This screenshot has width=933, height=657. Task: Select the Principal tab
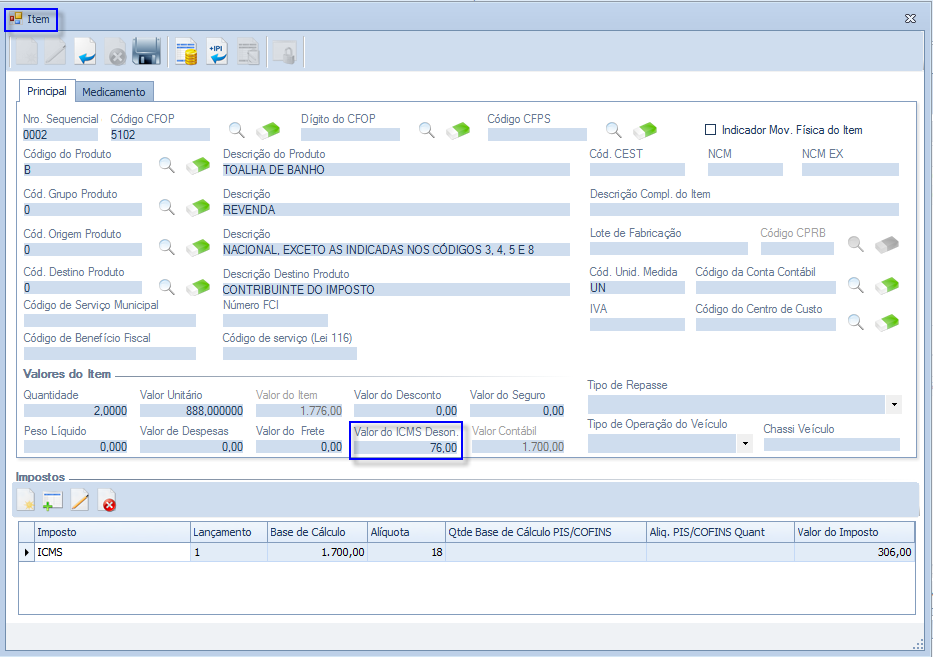coord(47,92)
